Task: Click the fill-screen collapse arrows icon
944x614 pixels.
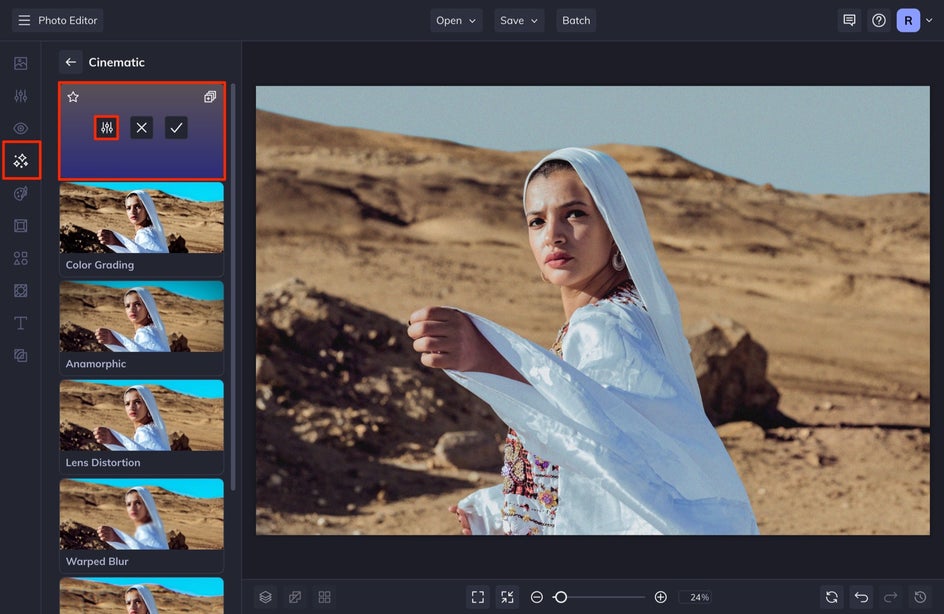Action: click(x=508, y=597)
